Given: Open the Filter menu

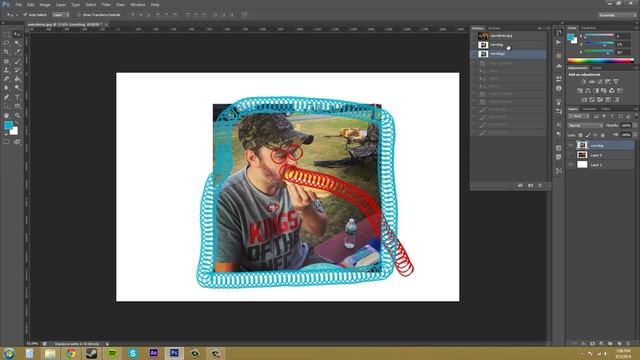Looking at the screenshot, I should point(106,4).
